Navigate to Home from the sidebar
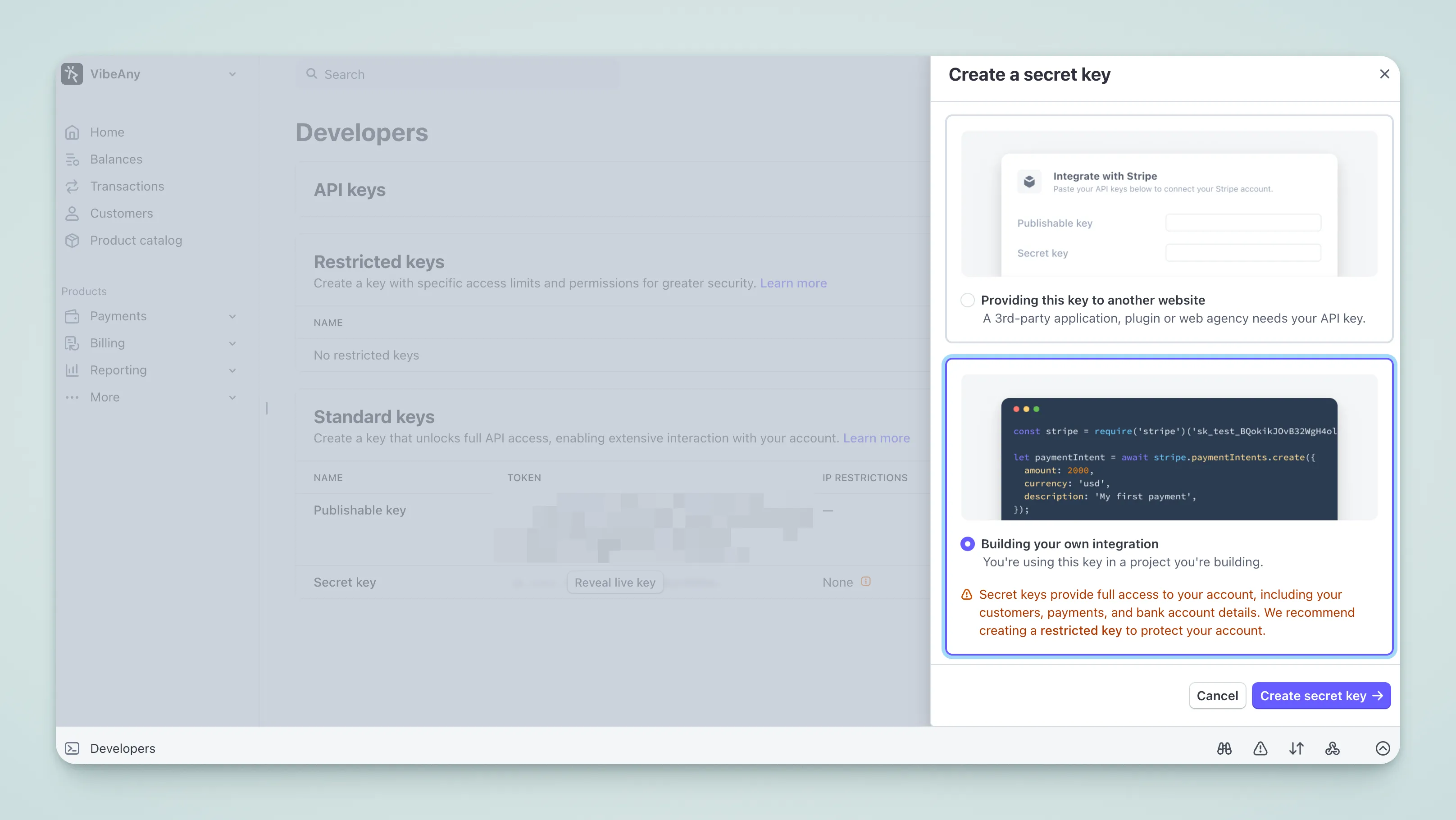This screenshot has width=1456, height=820. [107, 132]
